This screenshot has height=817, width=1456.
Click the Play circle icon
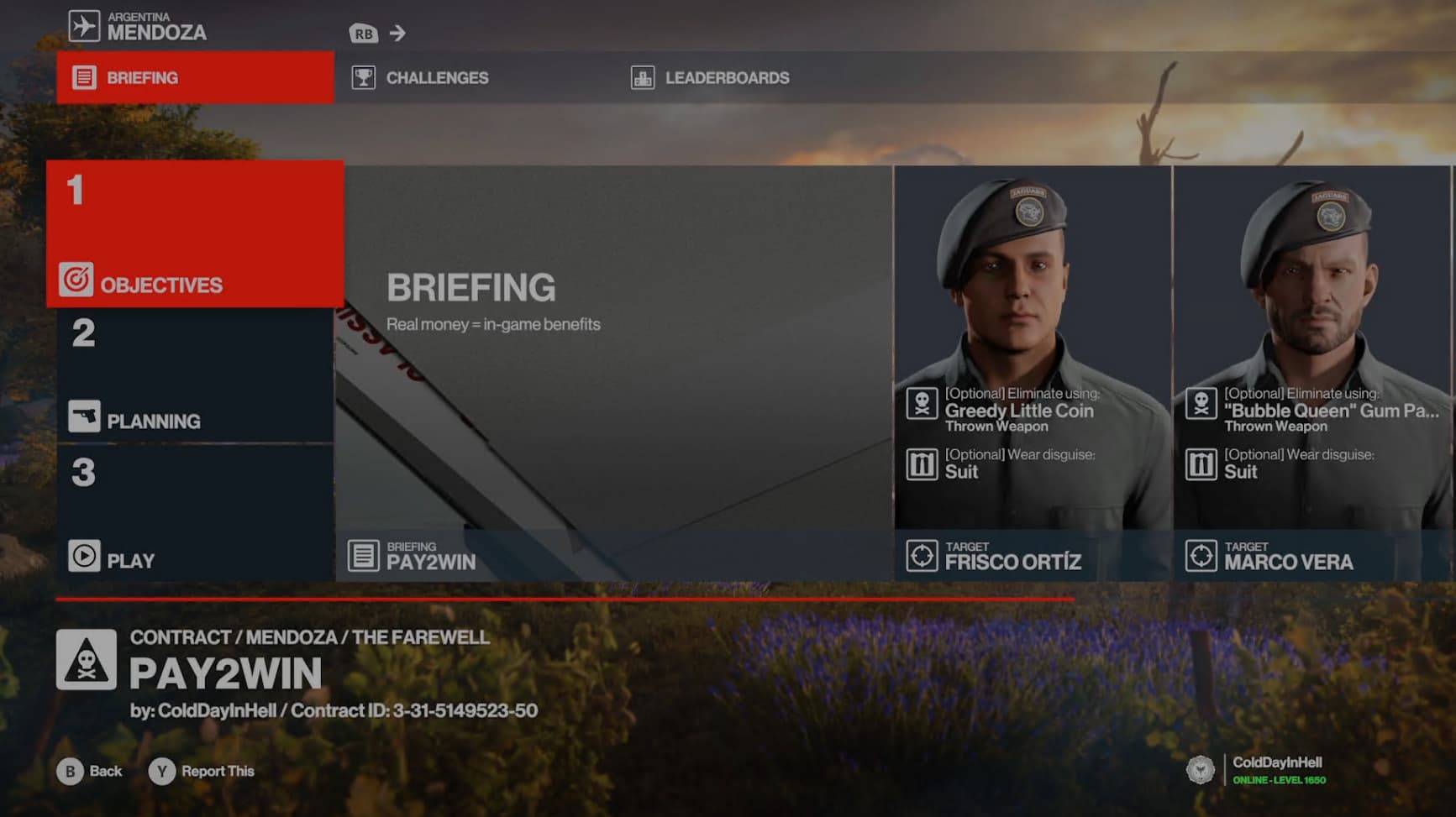[84, 556]
